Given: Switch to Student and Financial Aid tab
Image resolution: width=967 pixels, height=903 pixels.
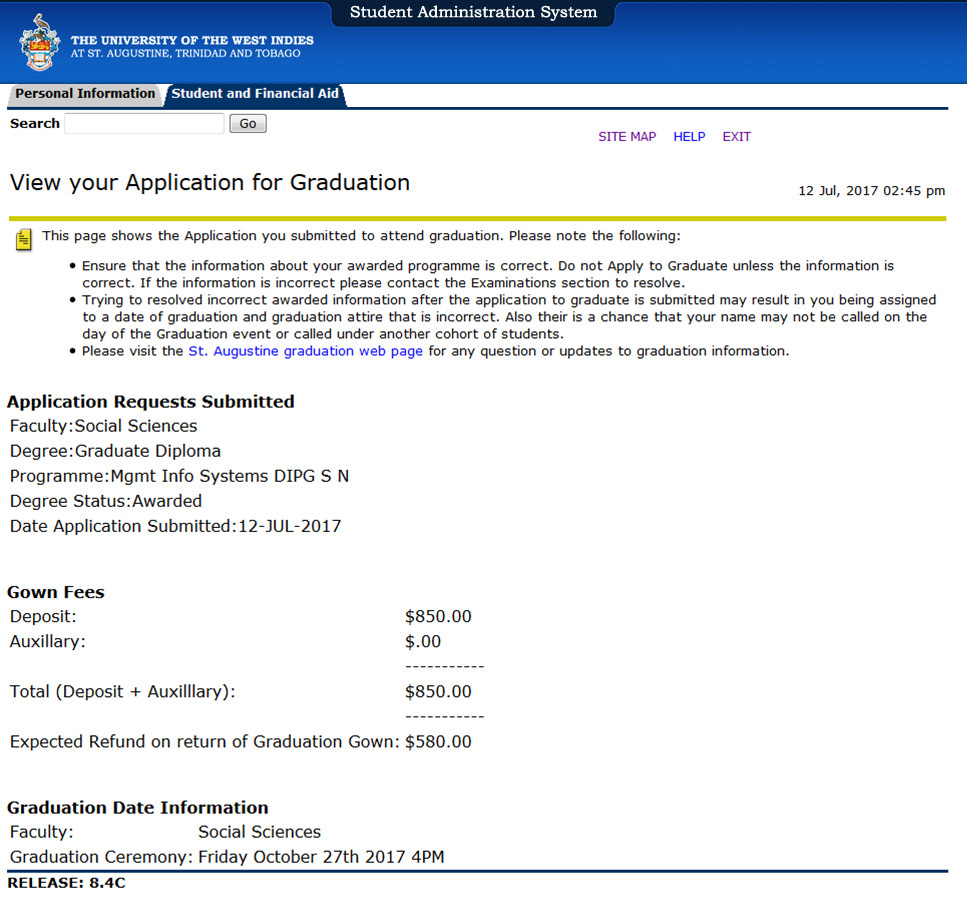Looking at the screenshot, I should pyautogui.click(x=255, y=94).
